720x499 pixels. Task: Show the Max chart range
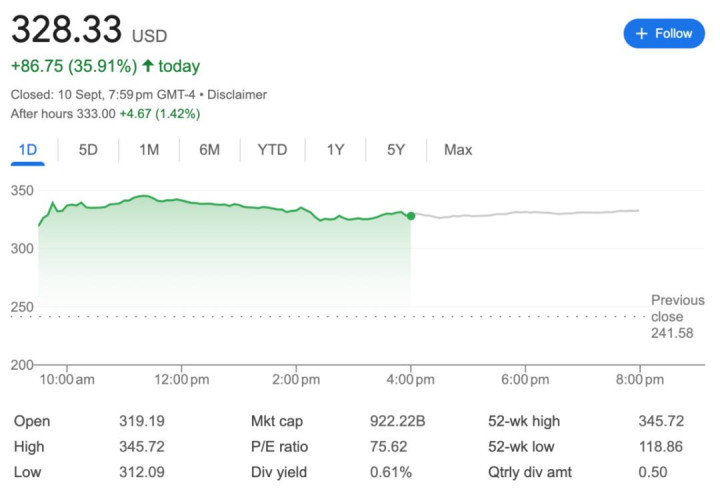(458, 150)
